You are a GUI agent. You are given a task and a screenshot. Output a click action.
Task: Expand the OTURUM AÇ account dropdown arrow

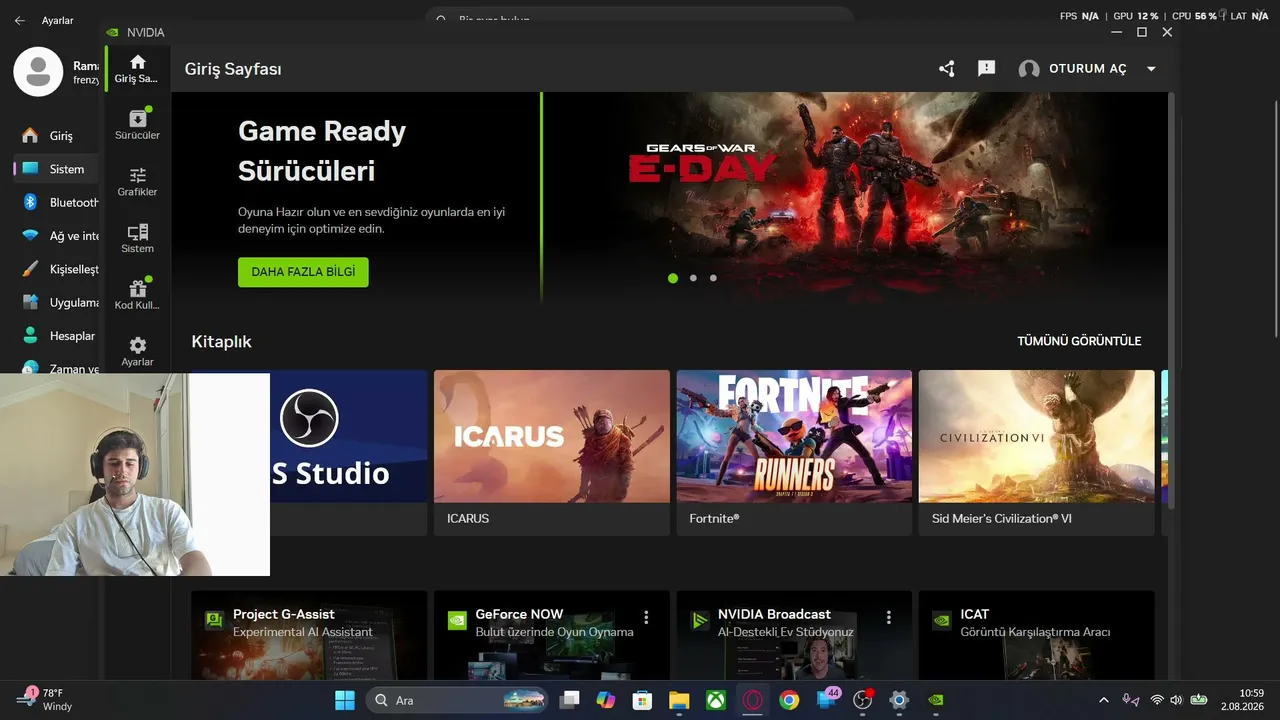1151,69
